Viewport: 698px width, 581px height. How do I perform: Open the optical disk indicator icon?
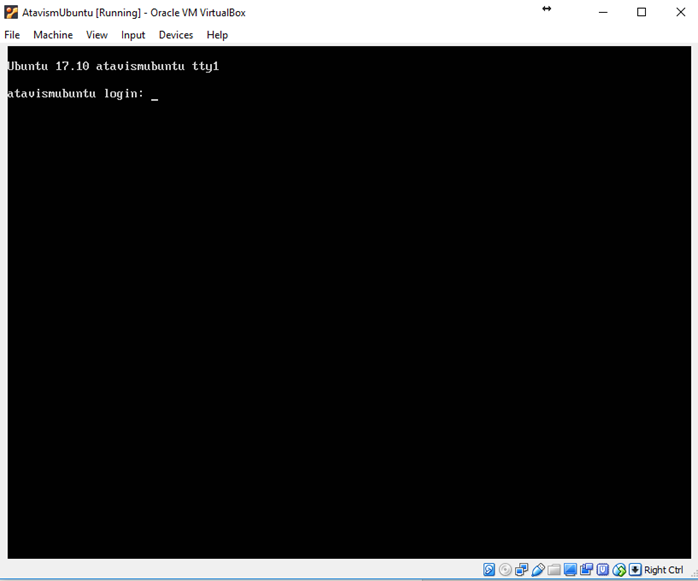point(505,570)
